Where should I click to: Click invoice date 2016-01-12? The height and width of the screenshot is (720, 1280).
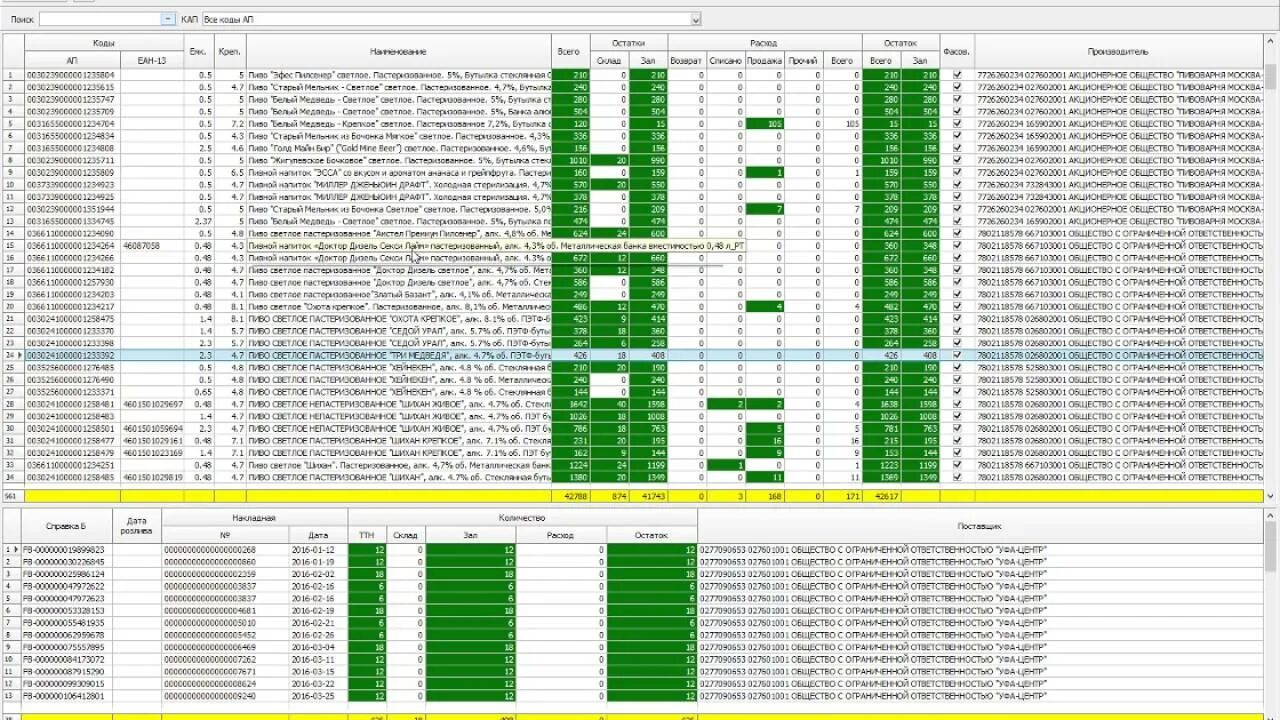point(318,550)
